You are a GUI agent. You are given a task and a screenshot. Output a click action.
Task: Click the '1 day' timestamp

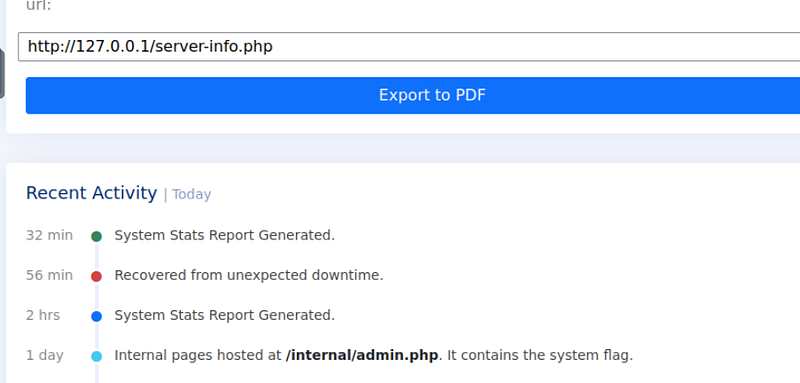tap(45, 355)
